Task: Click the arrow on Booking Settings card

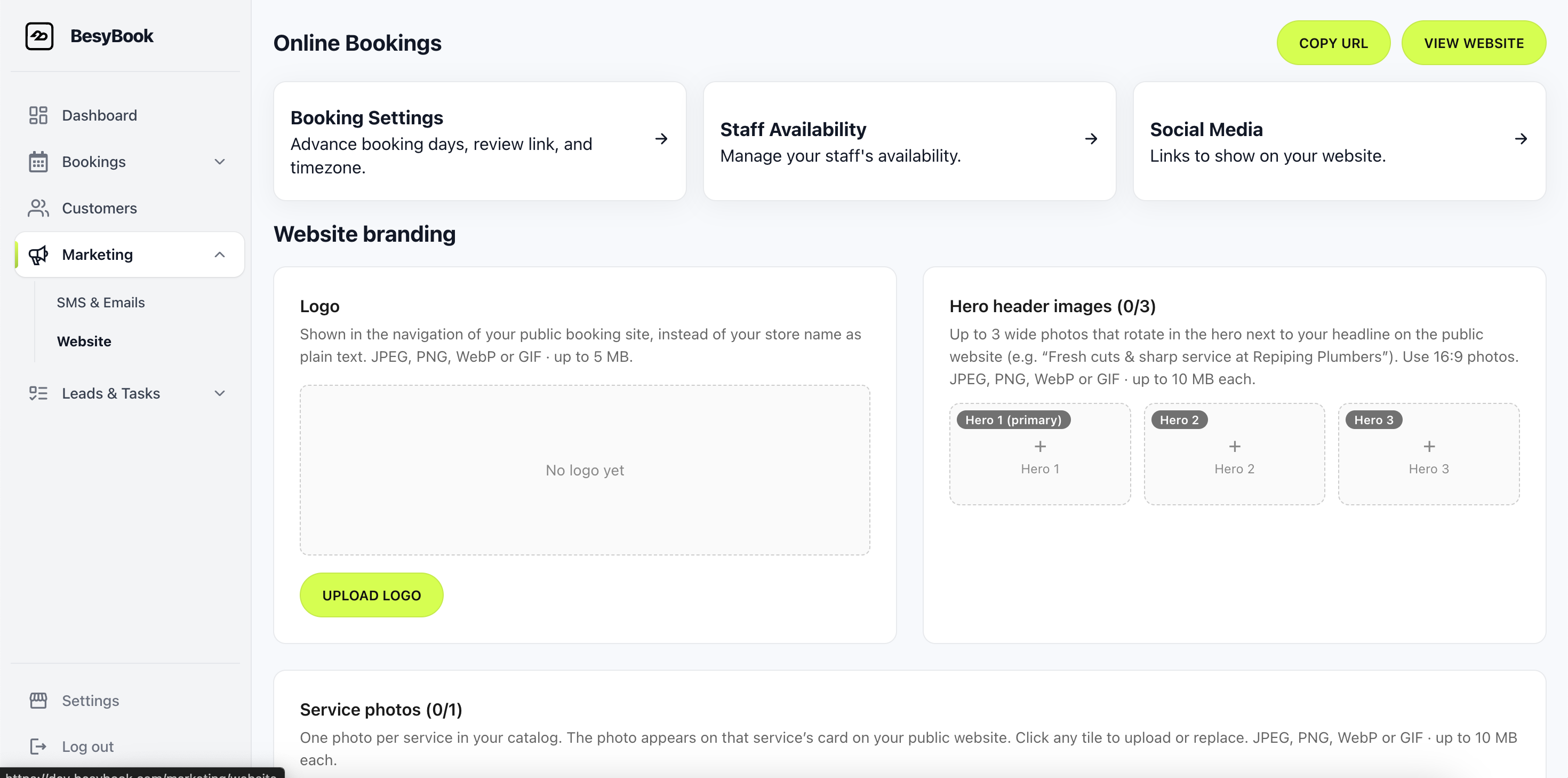Action: (x=661, y=139)
